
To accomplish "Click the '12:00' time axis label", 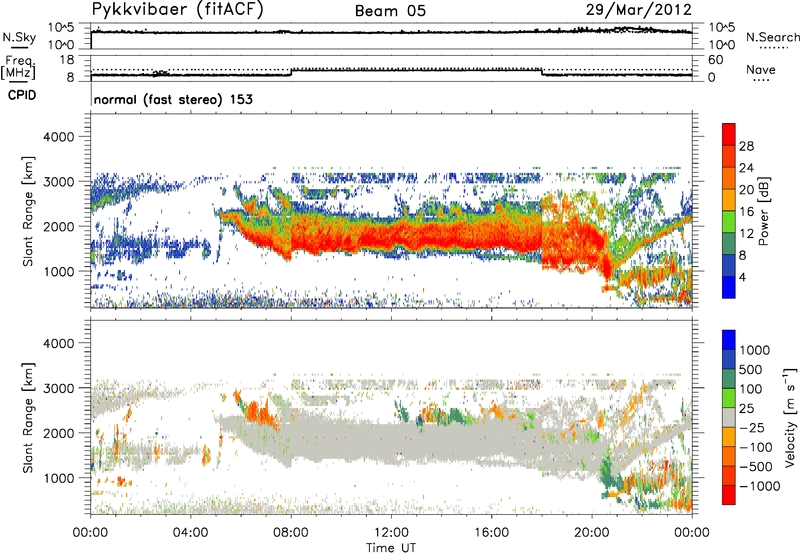I will pyautogui.click(x=391, y=533).
